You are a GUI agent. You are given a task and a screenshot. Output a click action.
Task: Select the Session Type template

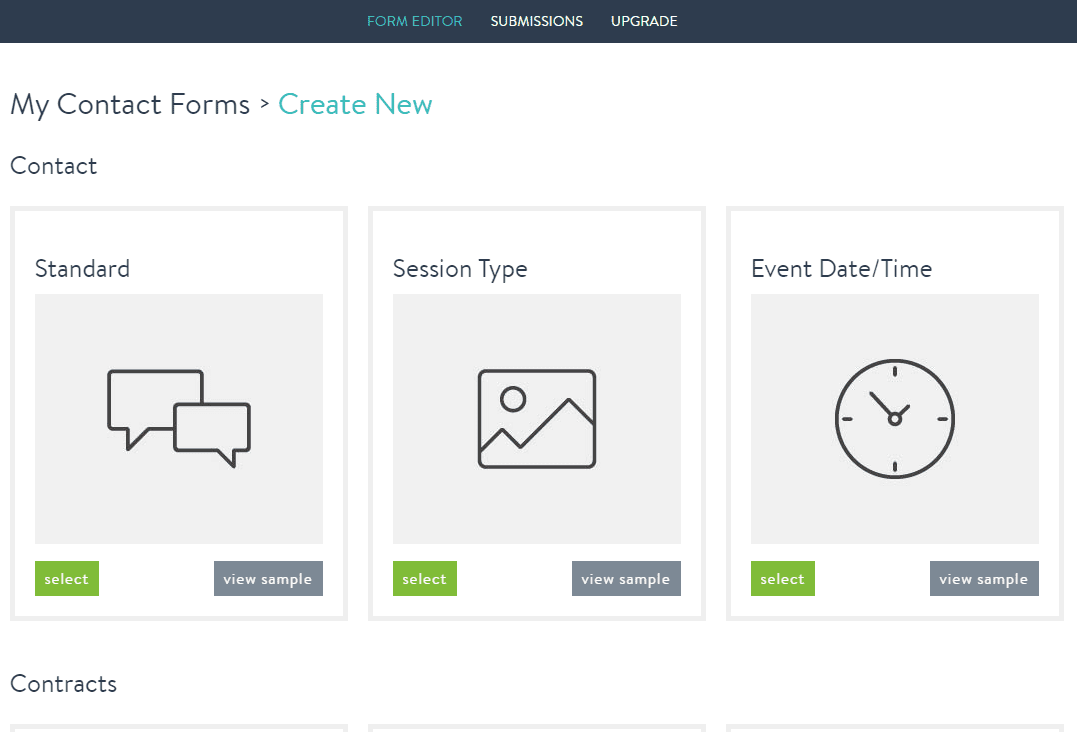coord(424,578)
